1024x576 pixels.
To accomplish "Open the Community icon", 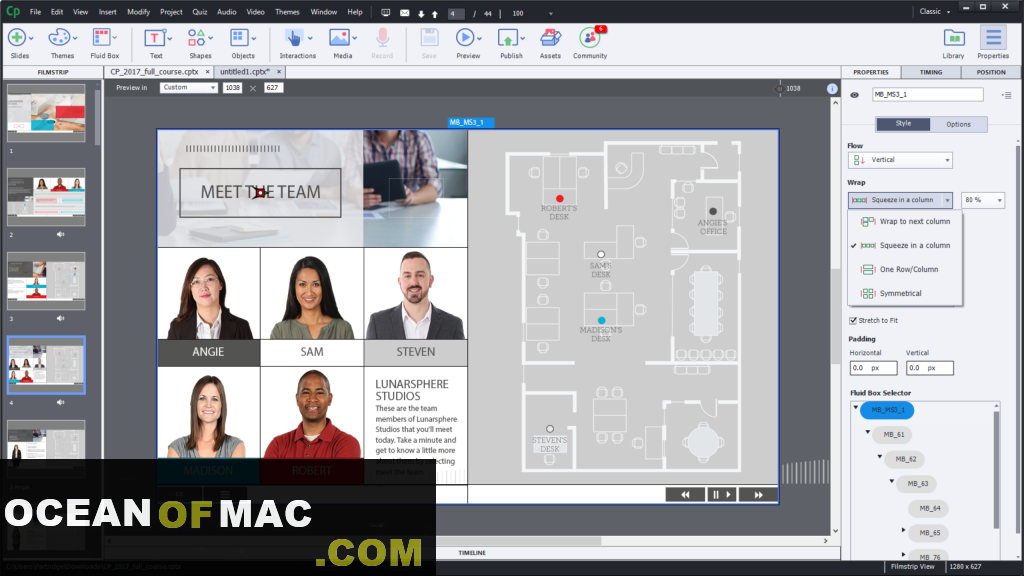I will pyautogui.click(x=590, y=38).
